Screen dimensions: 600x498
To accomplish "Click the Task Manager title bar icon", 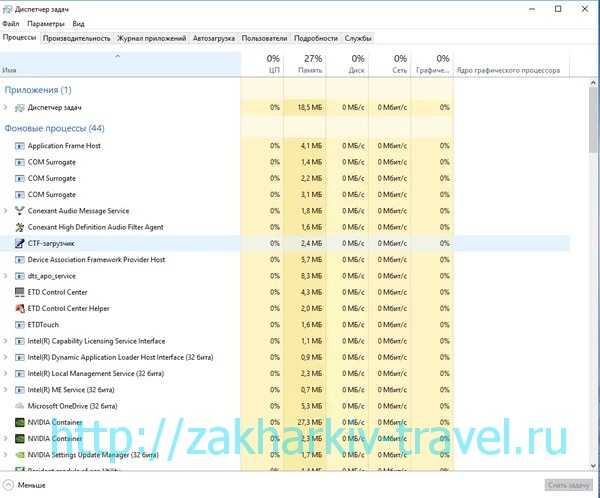I will pos(7,10).
